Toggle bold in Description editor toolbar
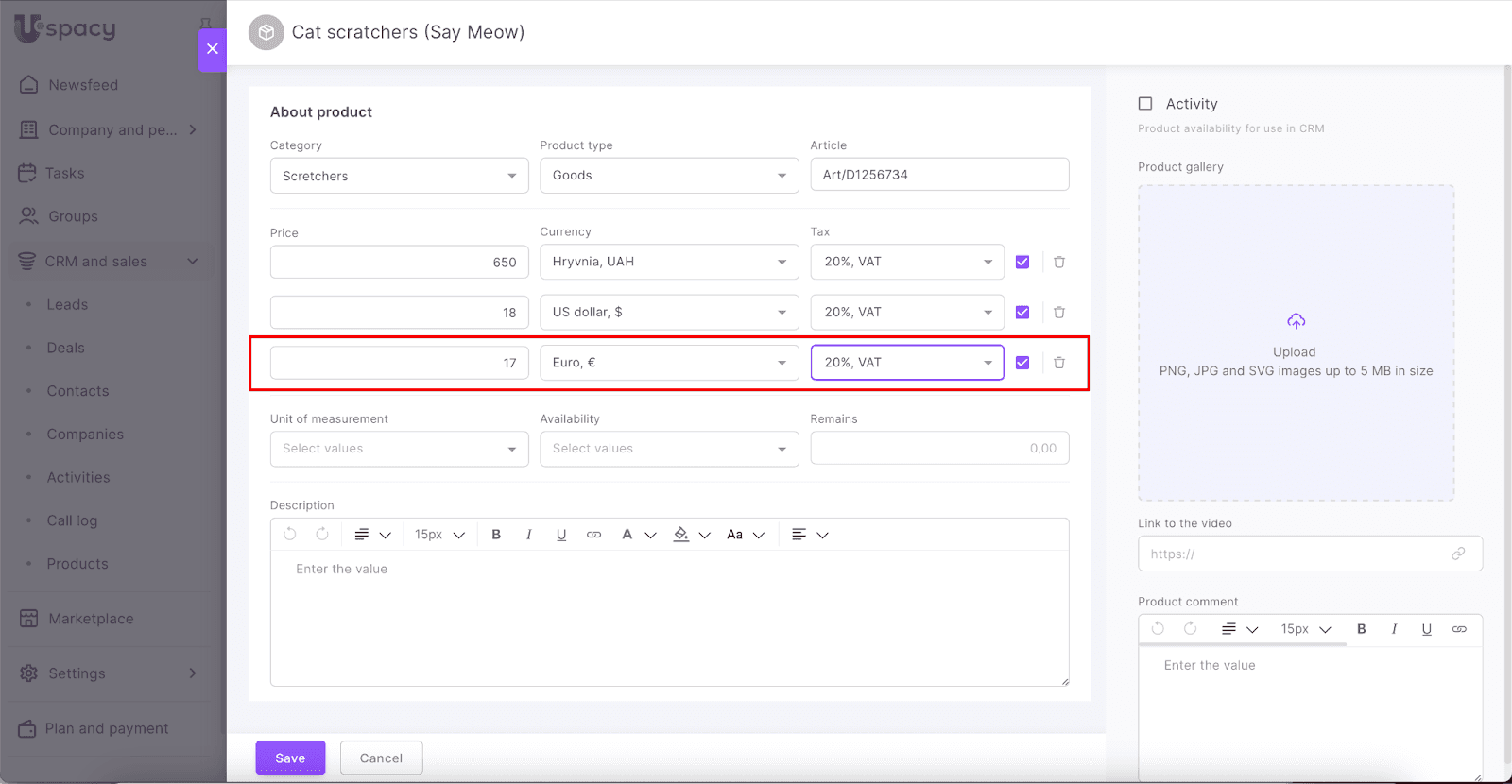The image size is (1512, 784). [496, 535]
